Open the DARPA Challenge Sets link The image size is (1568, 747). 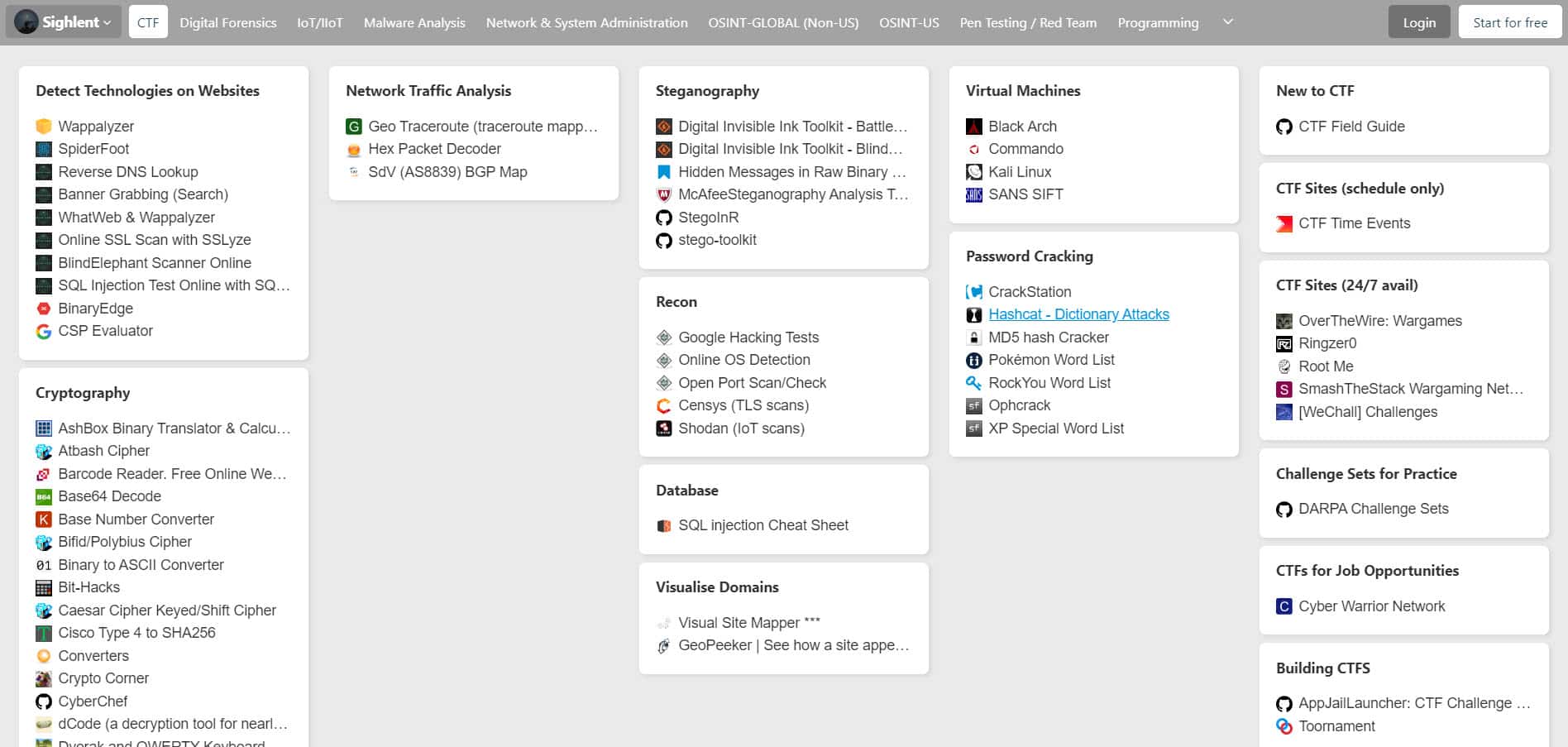(x=1374, y=509)
